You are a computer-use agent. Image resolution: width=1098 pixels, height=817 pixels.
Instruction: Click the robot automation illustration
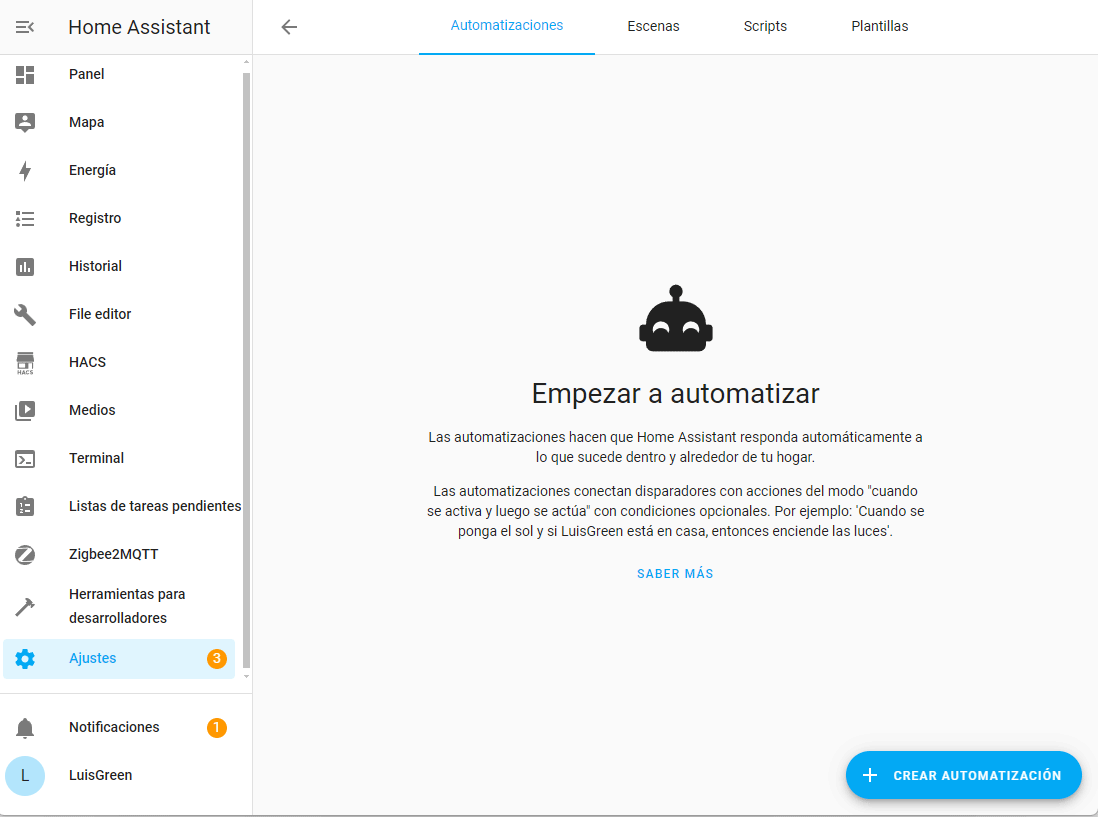(676, 319)
